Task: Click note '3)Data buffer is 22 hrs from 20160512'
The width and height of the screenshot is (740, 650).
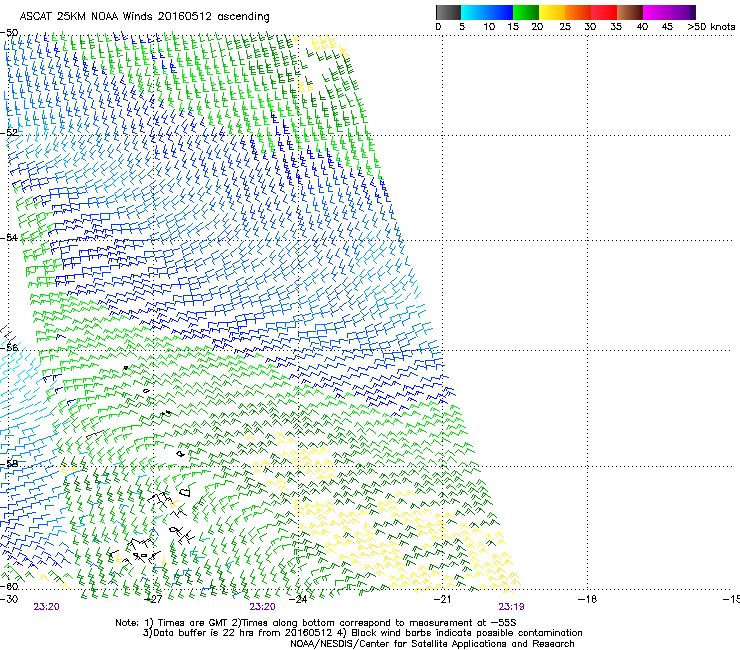Action: pyautogui.click(x=237, y=633)
